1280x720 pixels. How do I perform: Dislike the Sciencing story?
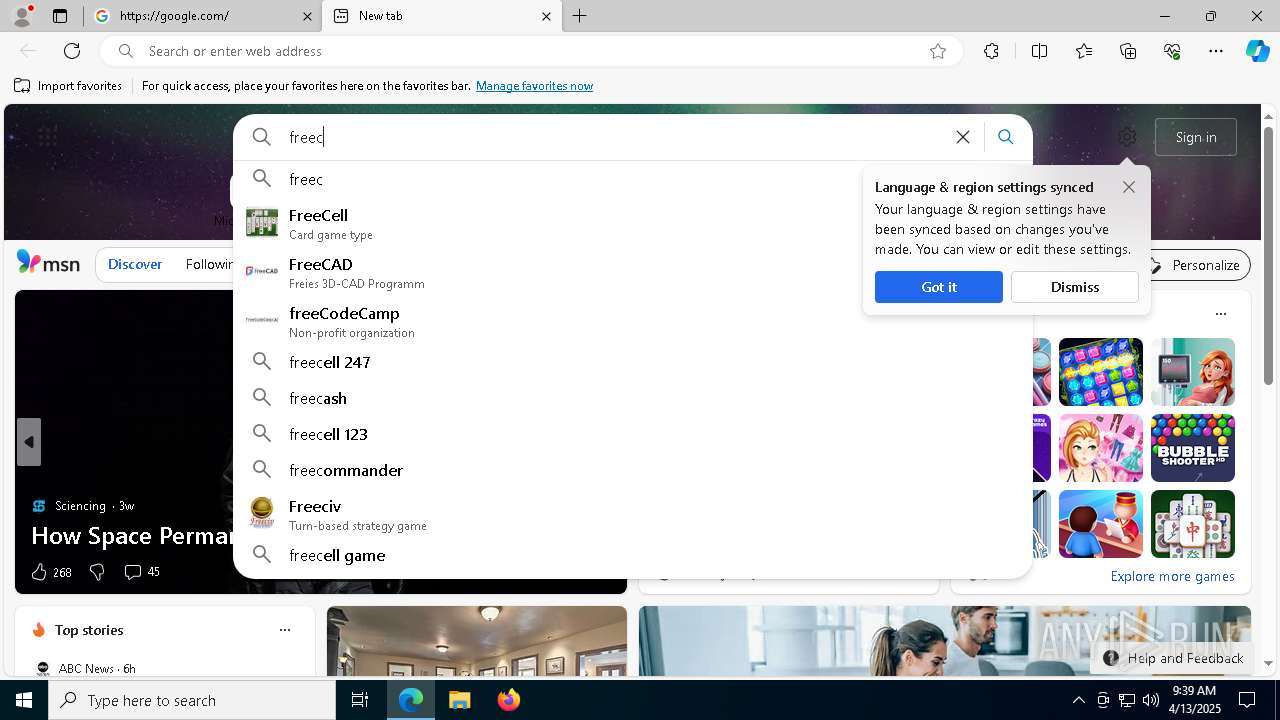97,572
